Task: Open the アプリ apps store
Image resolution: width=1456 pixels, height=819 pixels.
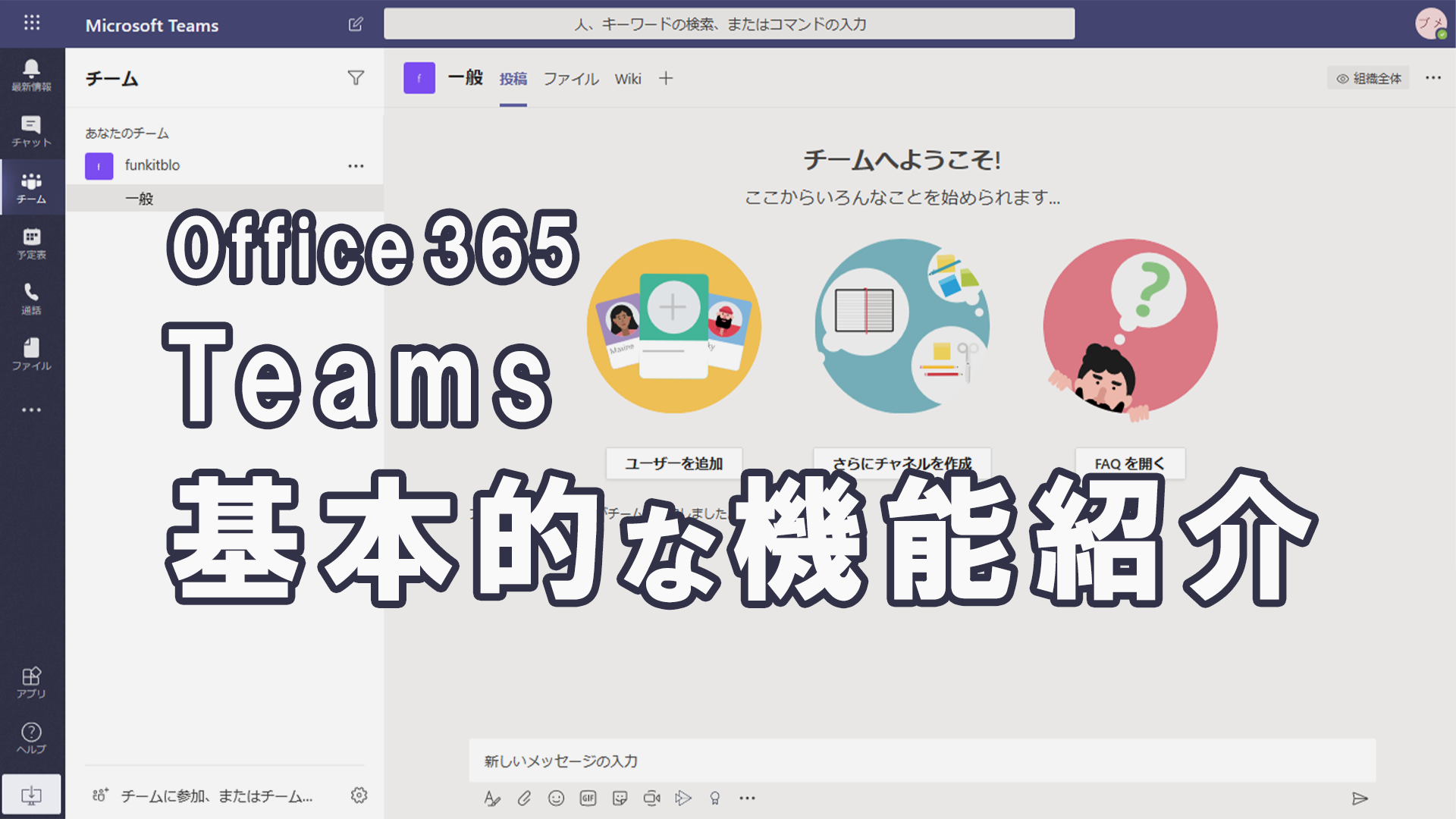Action: (x=31, y=682)
